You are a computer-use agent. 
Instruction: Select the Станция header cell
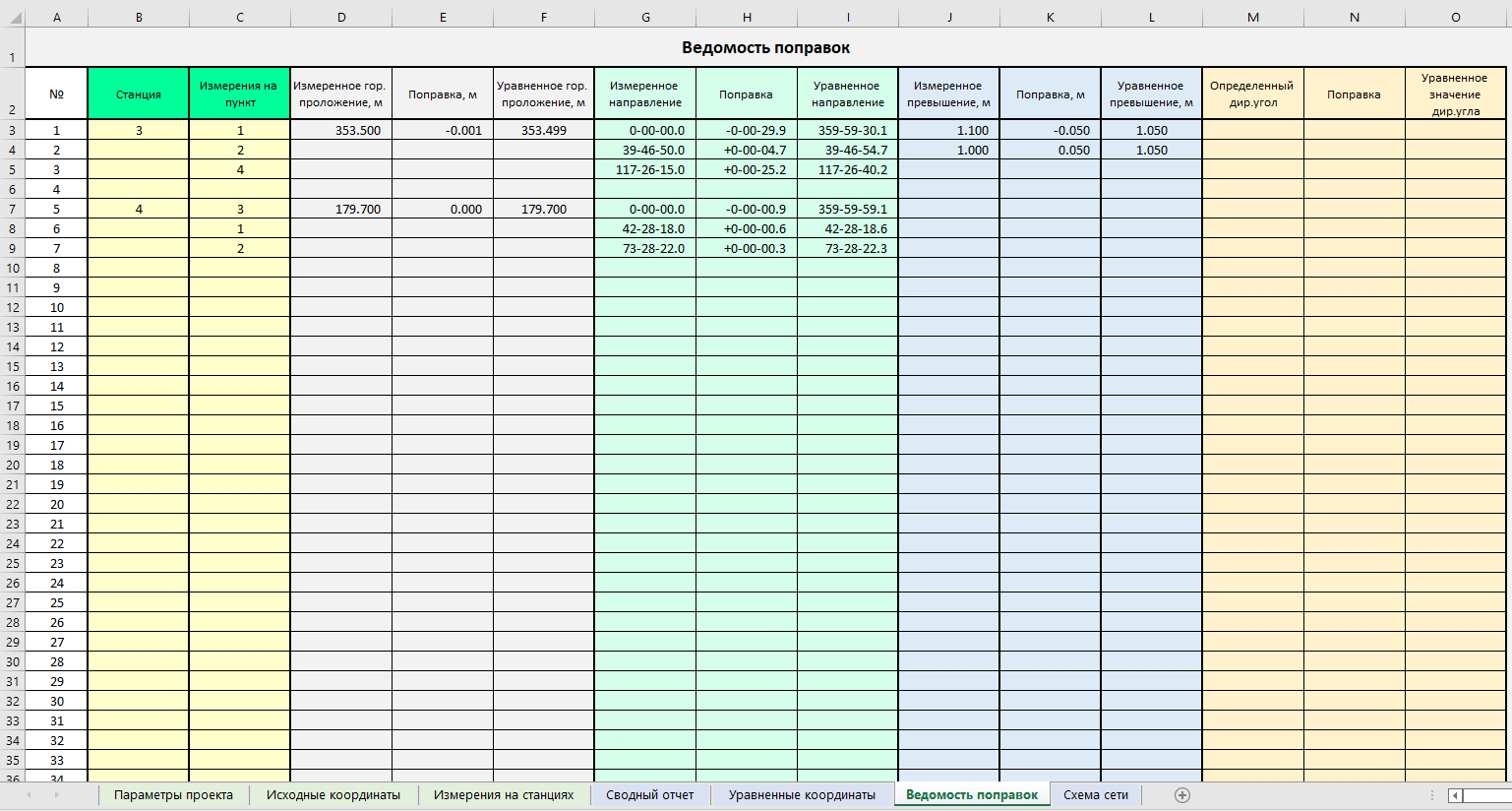click(x=139, y=94)
